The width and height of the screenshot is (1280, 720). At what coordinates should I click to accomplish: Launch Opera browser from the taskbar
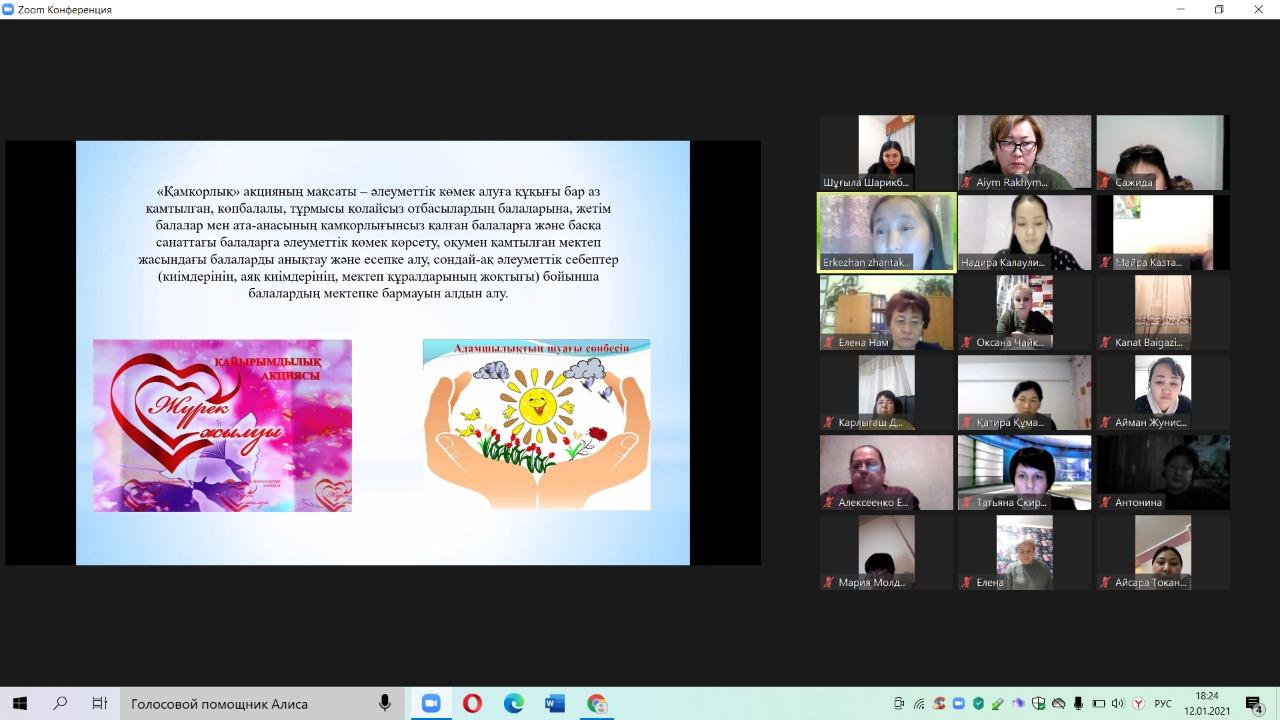coord(472,704)
